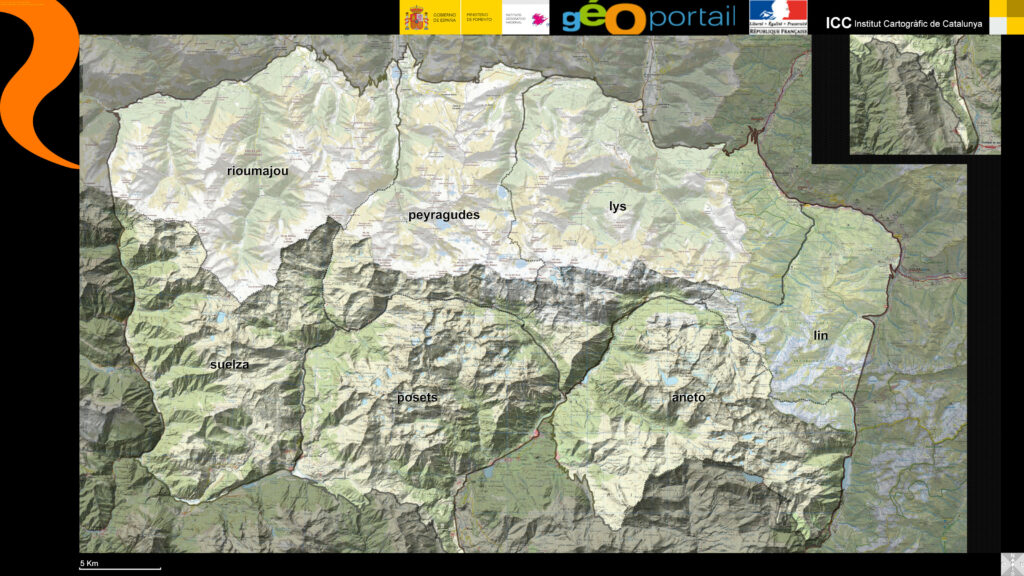Click the small icon at bottom-right corner

pyautogui.click(x=1011, y=564)
